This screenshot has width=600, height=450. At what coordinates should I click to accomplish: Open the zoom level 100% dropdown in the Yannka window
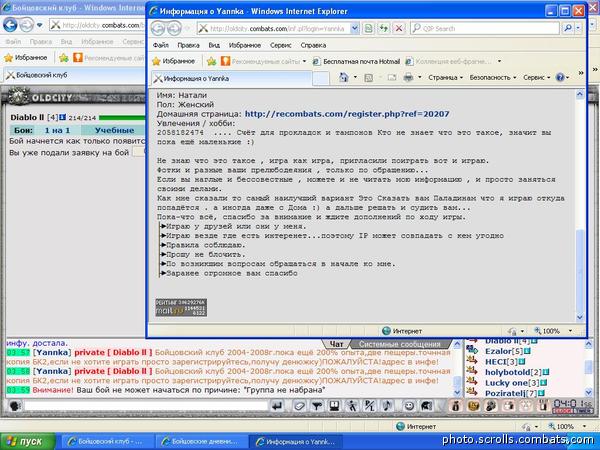tap(570, 331)
